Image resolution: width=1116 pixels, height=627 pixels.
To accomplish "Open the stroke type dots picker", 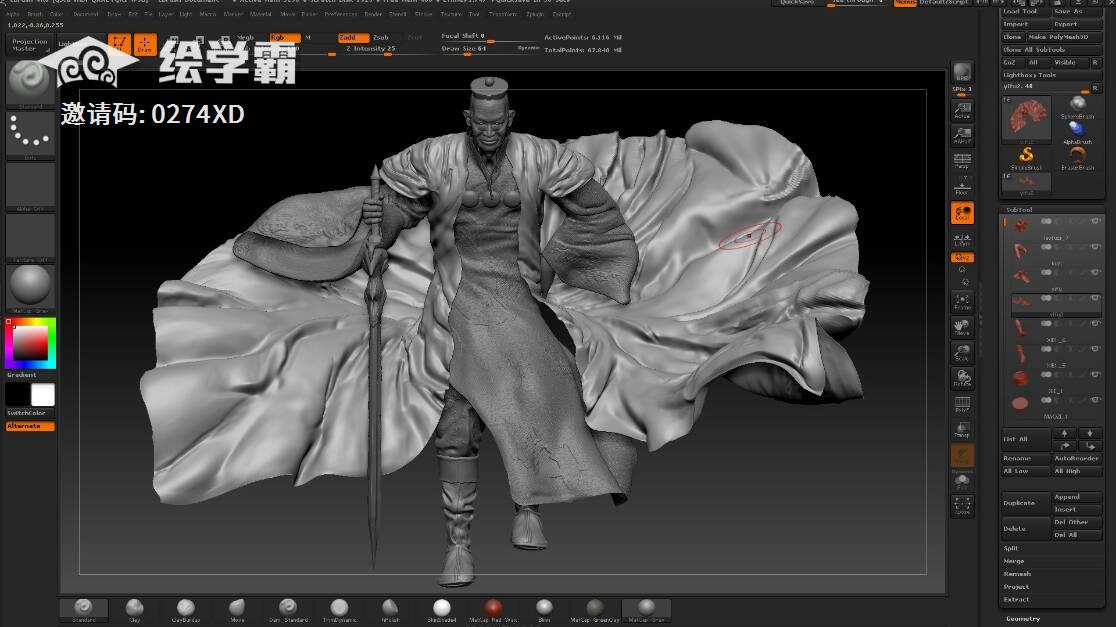I will click(x=31, y=135).
